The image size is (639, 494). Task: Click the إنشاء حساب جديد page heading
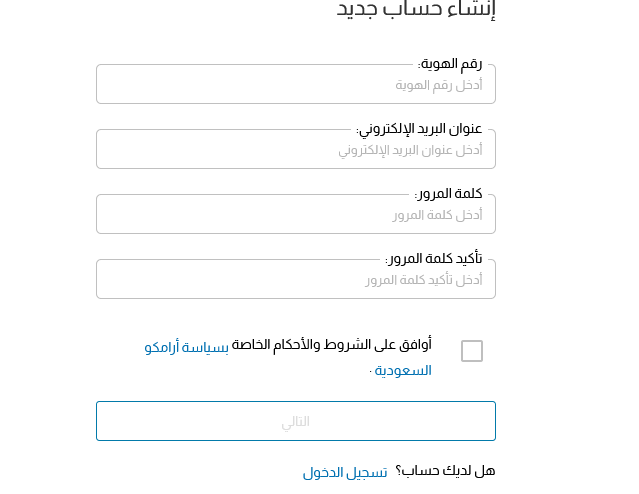point(416,9)
